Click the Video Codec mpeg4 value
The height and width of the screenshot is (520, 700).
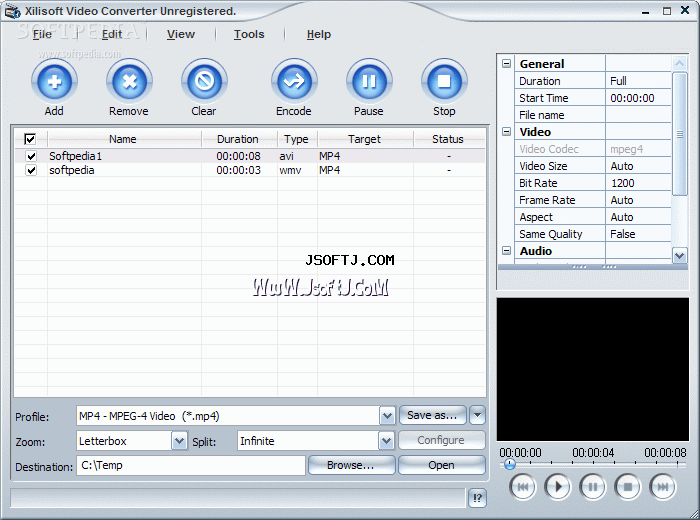coord(638,149)
